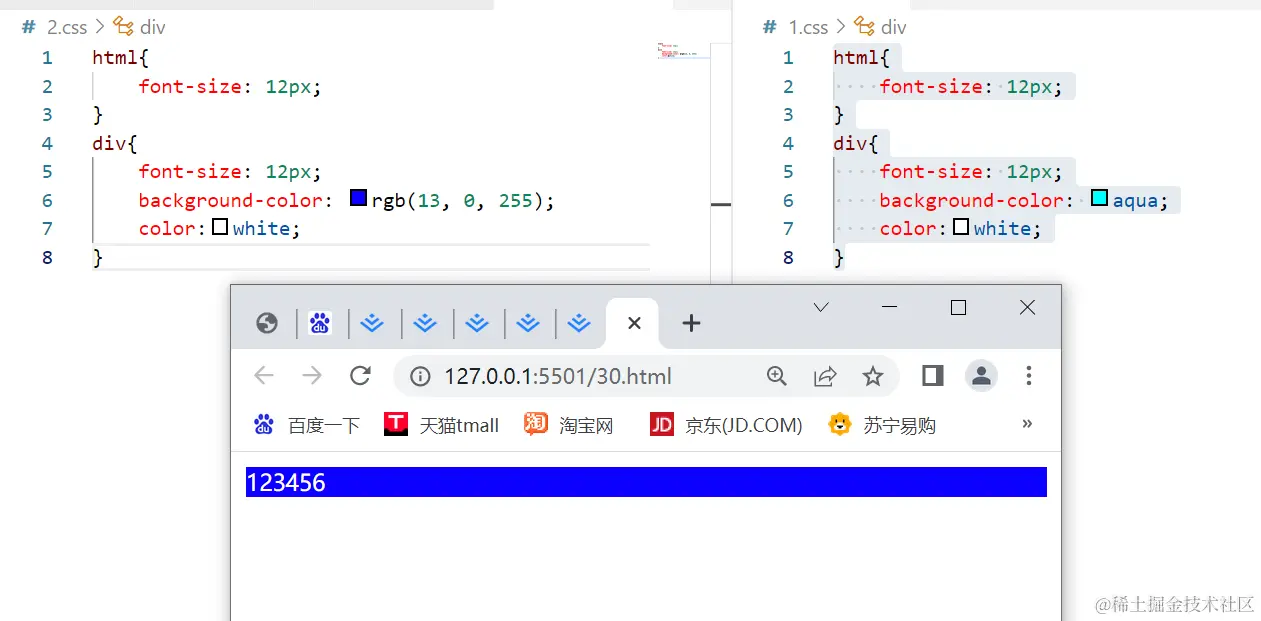Click html{ on line 1 of 2.css
This screenshot has height=621, width=1261.
click(x=120, y=58)
